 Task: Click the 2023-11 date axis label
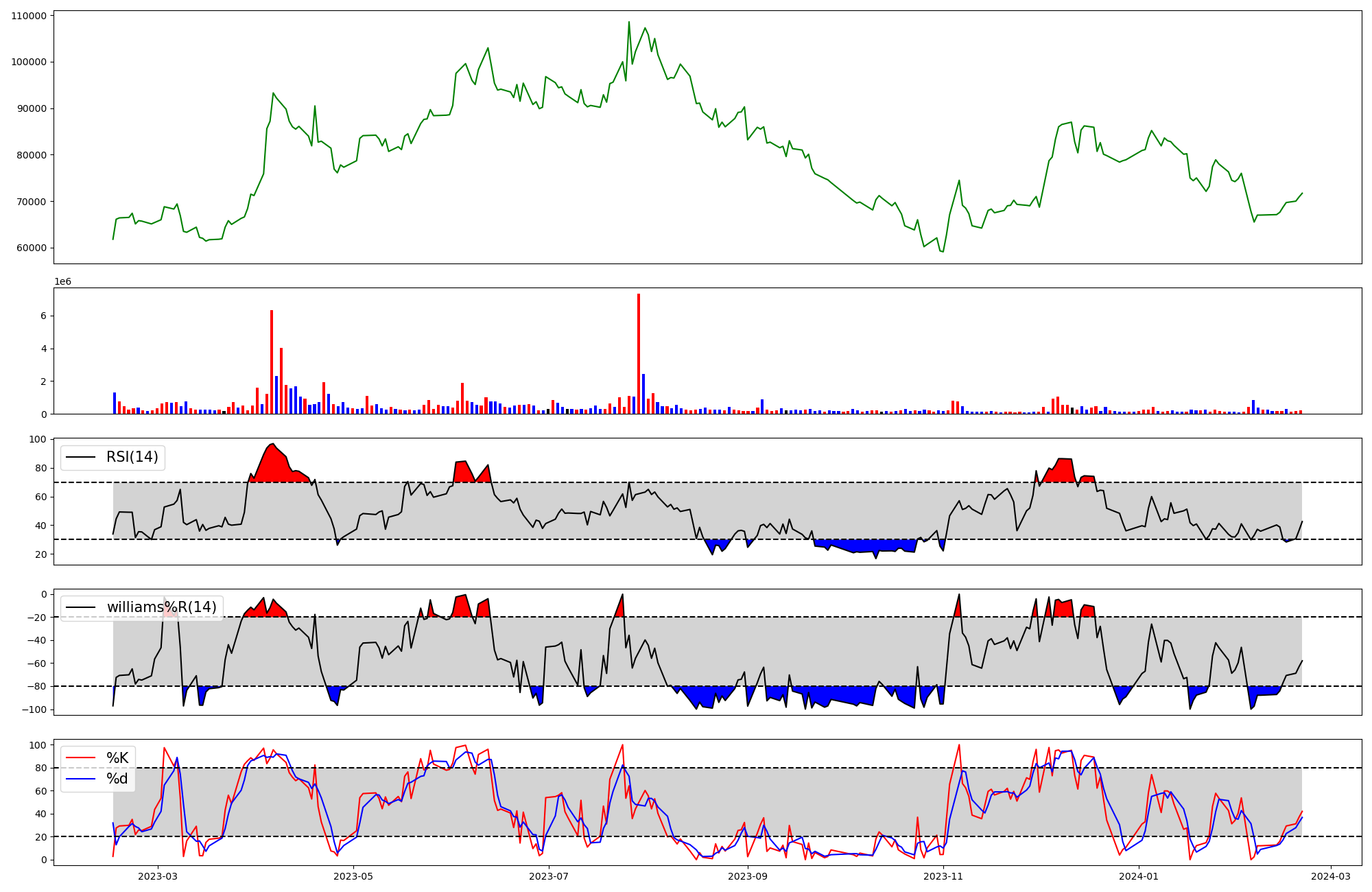click(943, 876)
